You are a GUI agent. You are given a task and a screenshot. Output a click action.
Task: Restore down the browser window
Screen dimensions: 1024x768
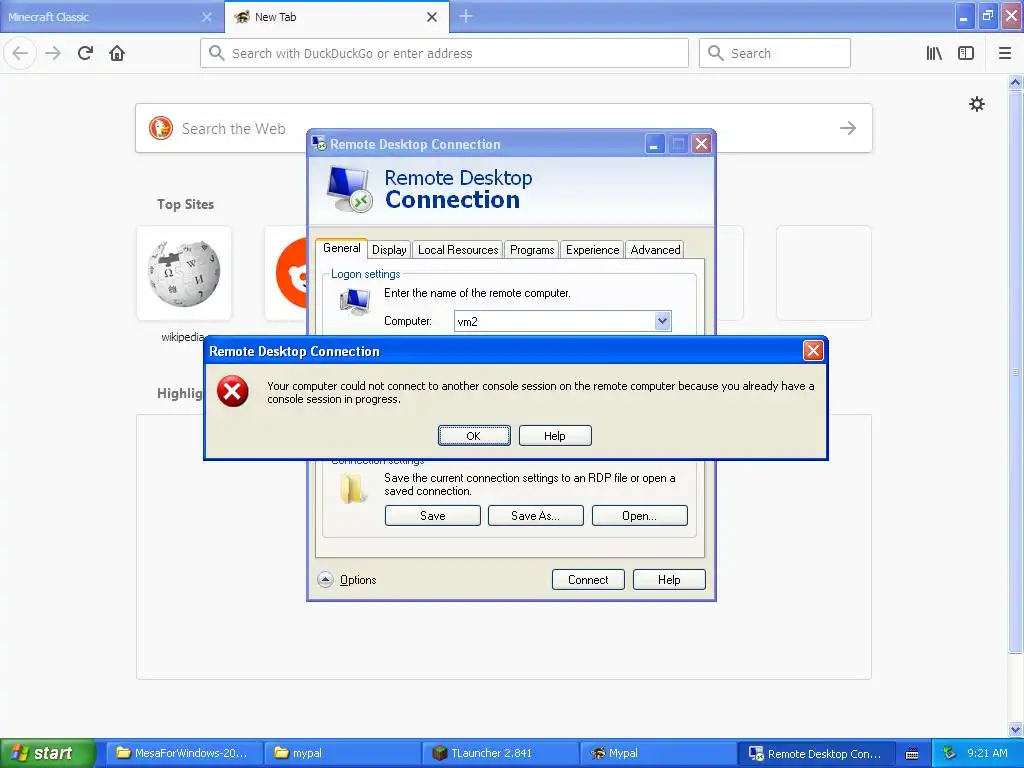(987, 16)
